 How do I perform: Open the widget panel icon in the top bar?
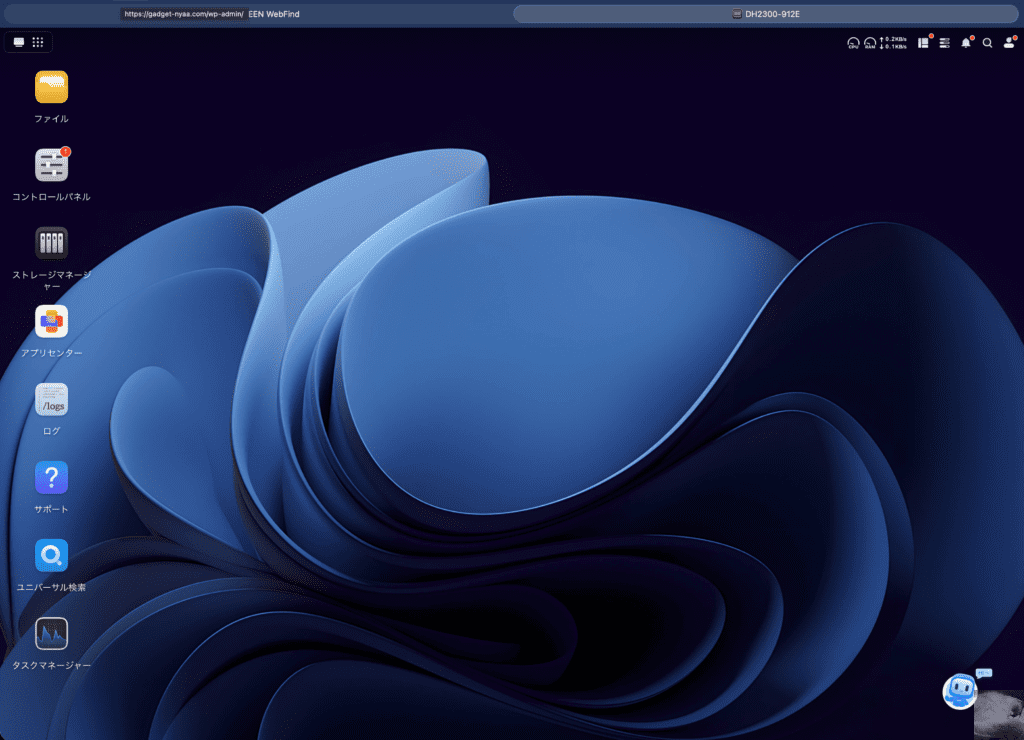(923, 43)
